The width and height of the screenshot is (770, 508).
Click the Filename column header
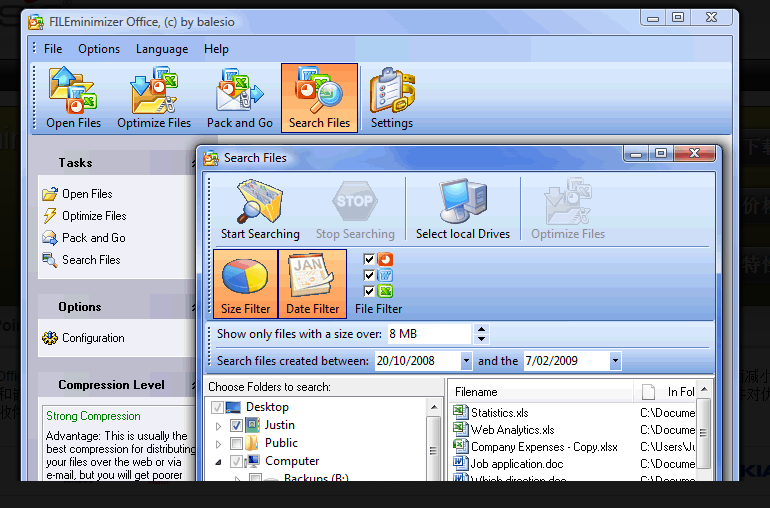tap(542, 392)
